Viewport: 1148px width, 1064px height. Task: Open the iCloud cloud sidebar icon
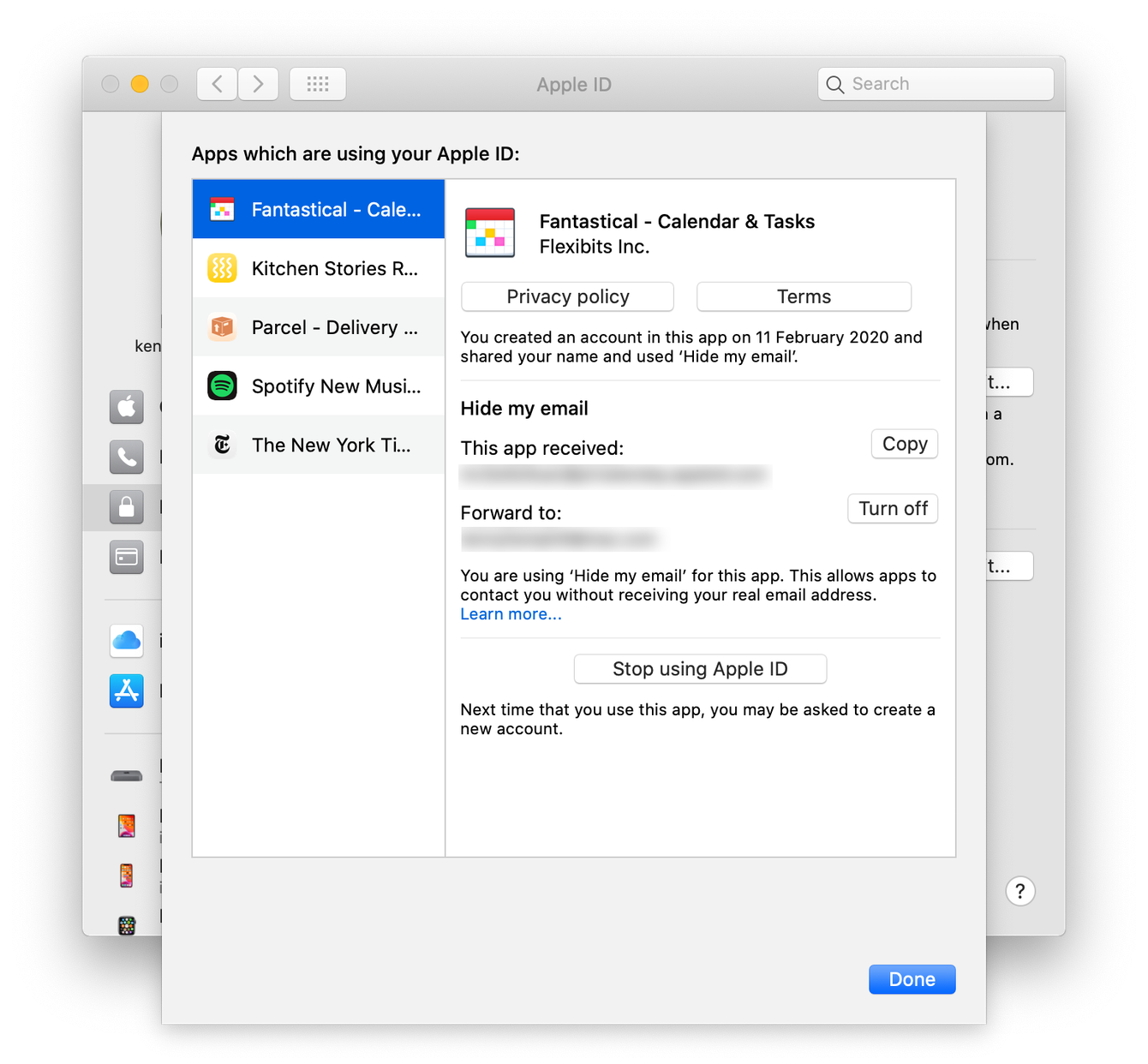(127, 641)
